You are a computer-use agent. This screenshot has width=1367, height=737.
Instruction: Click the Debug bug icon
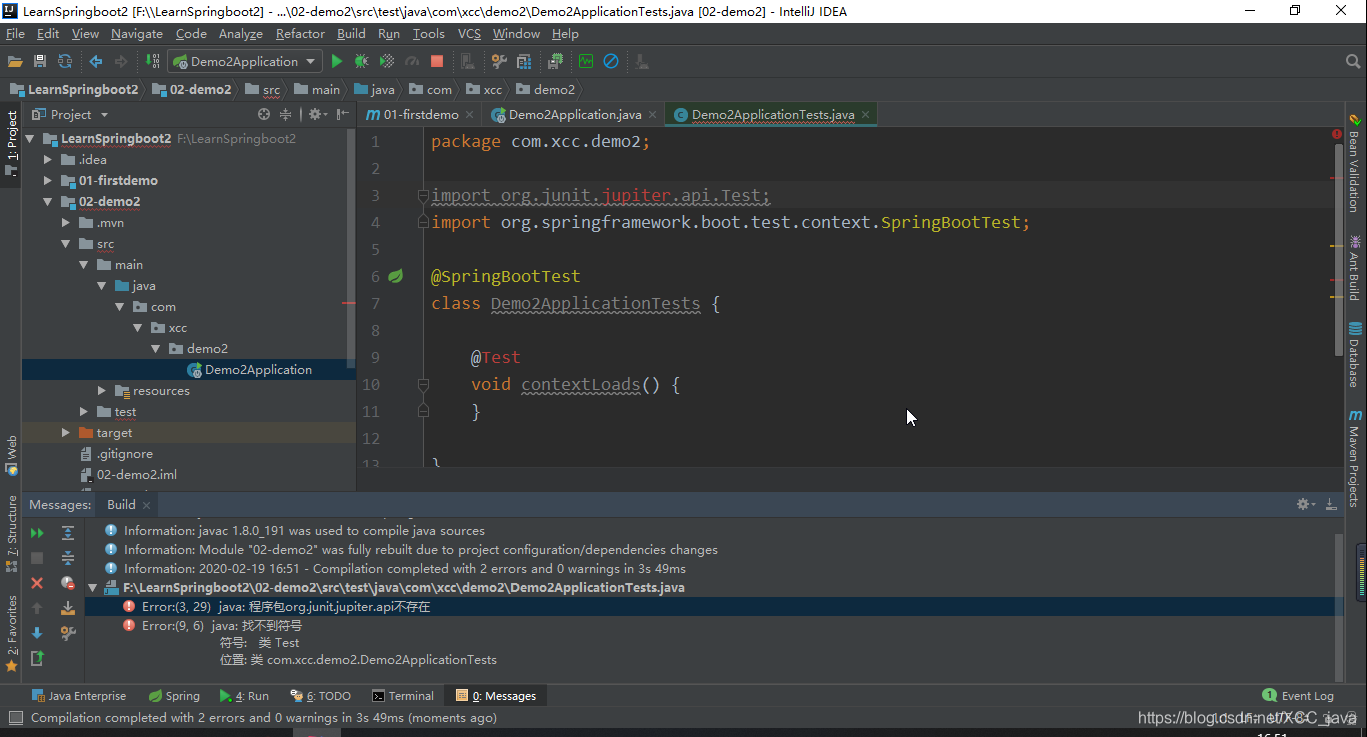[362, 61]
